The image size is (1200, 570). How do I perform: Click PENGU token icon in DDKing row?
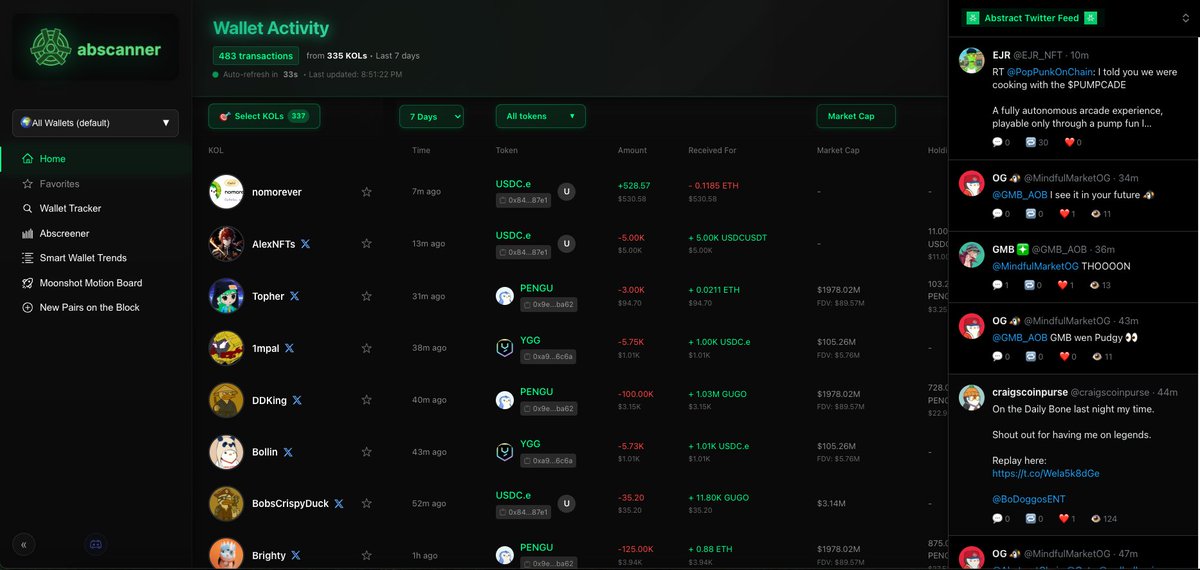pyautogui.click(x=505, y=400)
